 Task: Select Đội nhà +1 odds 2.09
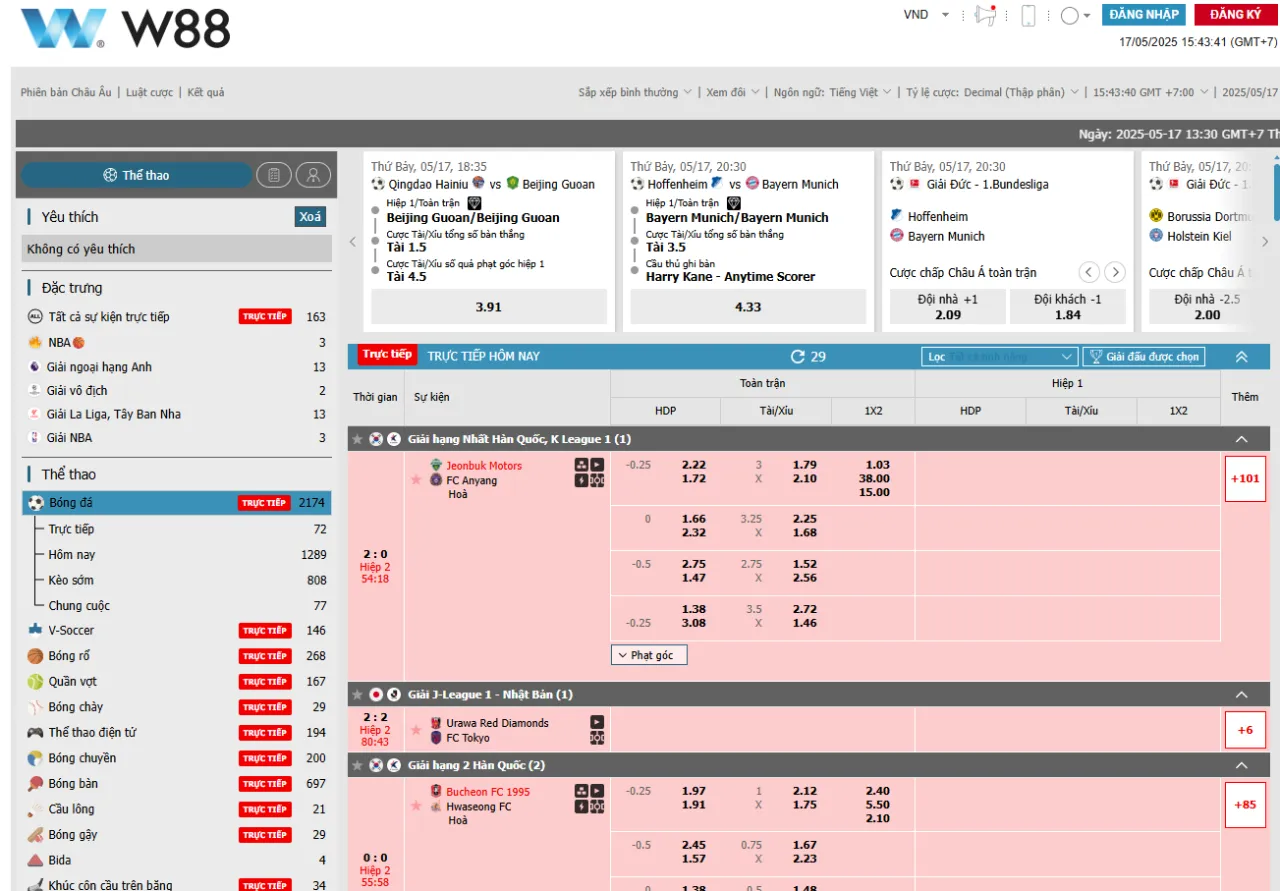point(948,307)
